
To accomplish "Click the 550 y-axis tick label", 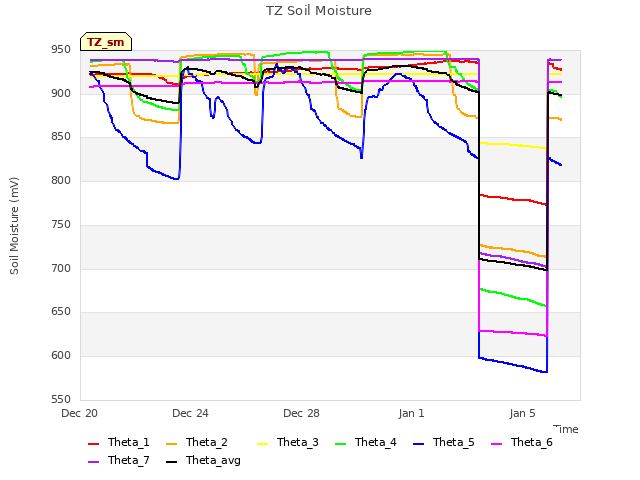I will (61, 399).
